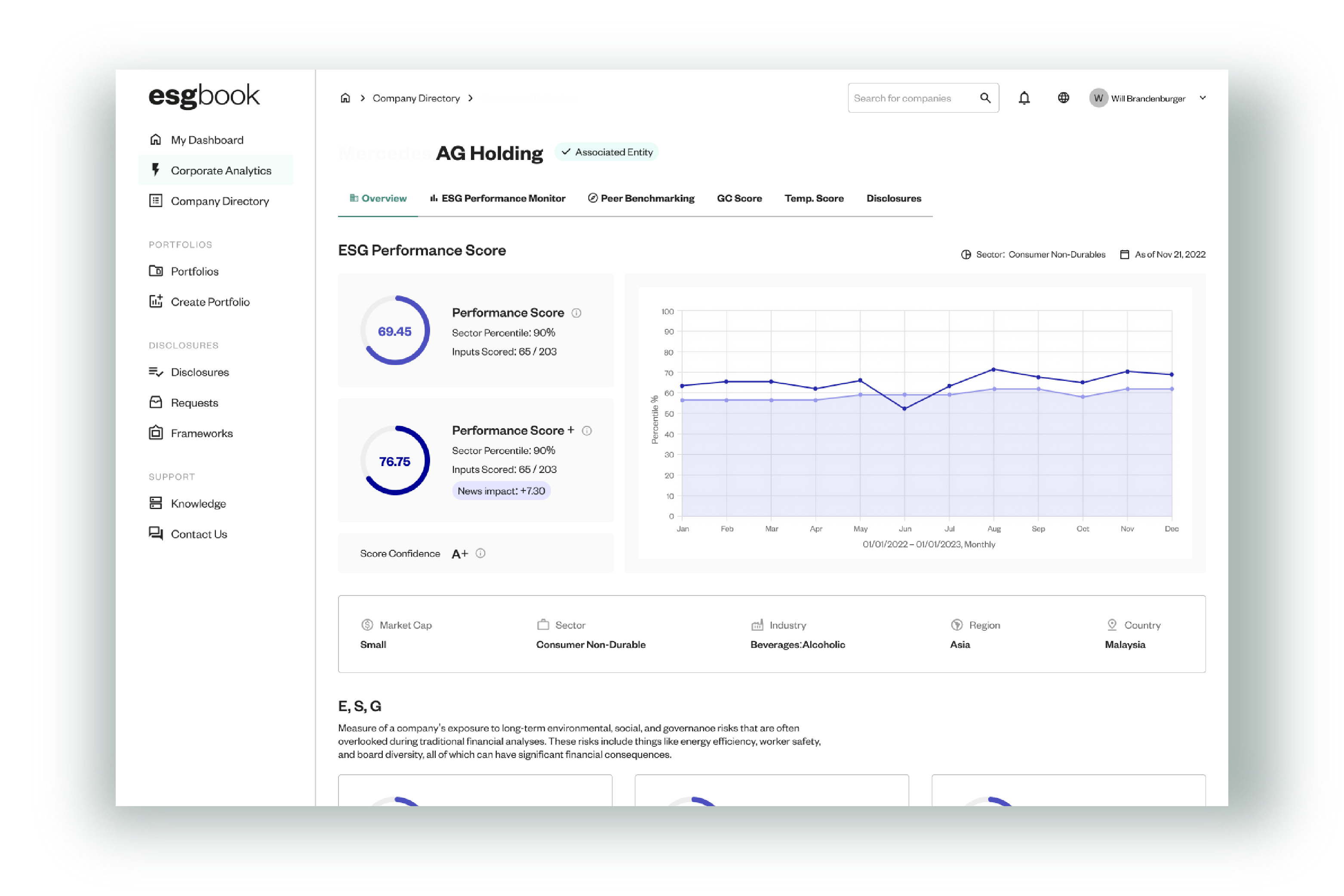Go to Company Directory breadcrumb link
Image resolution: width=1344 pixels, height=896 pixels.
point(416,98)
